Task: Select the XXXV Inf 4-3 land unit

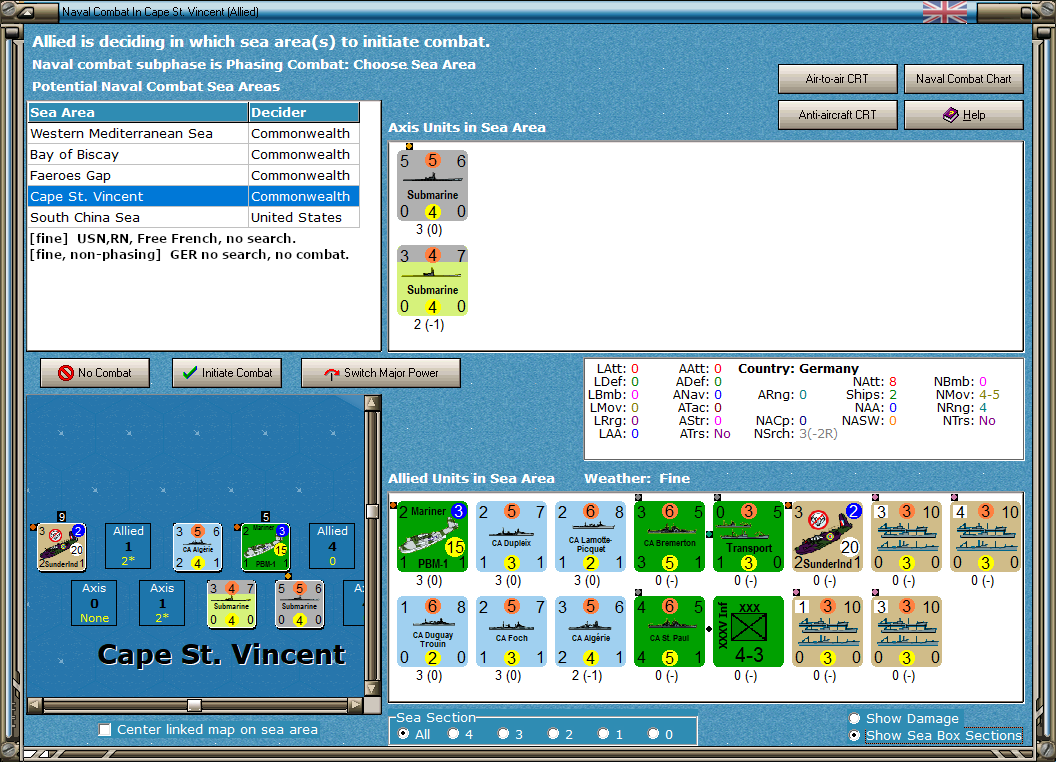Action: [748, 631]
